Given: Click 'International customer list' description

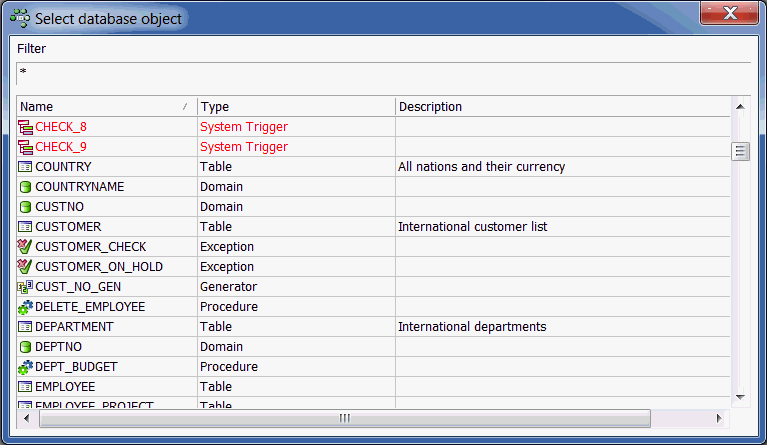Looking at the screenshot, I should coord(473,227).
